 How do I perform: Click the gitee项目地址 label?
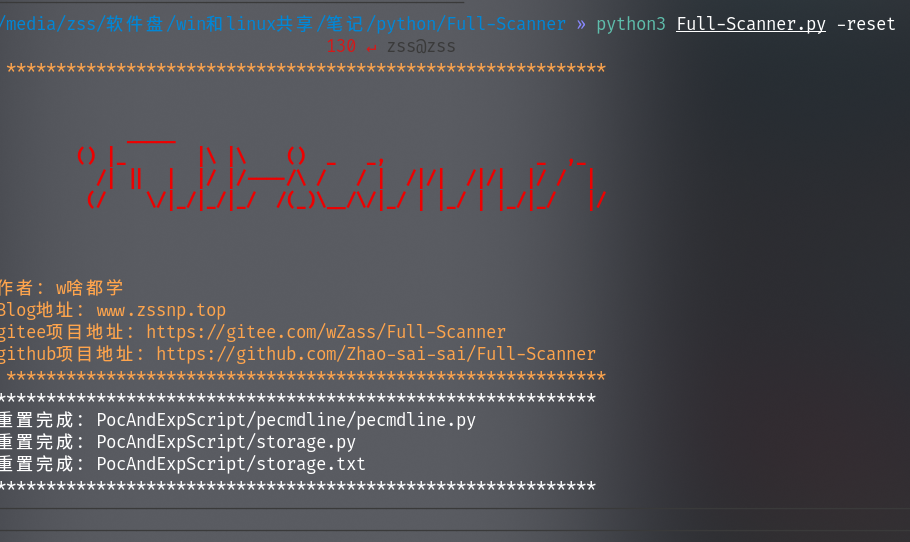(66, 332)
